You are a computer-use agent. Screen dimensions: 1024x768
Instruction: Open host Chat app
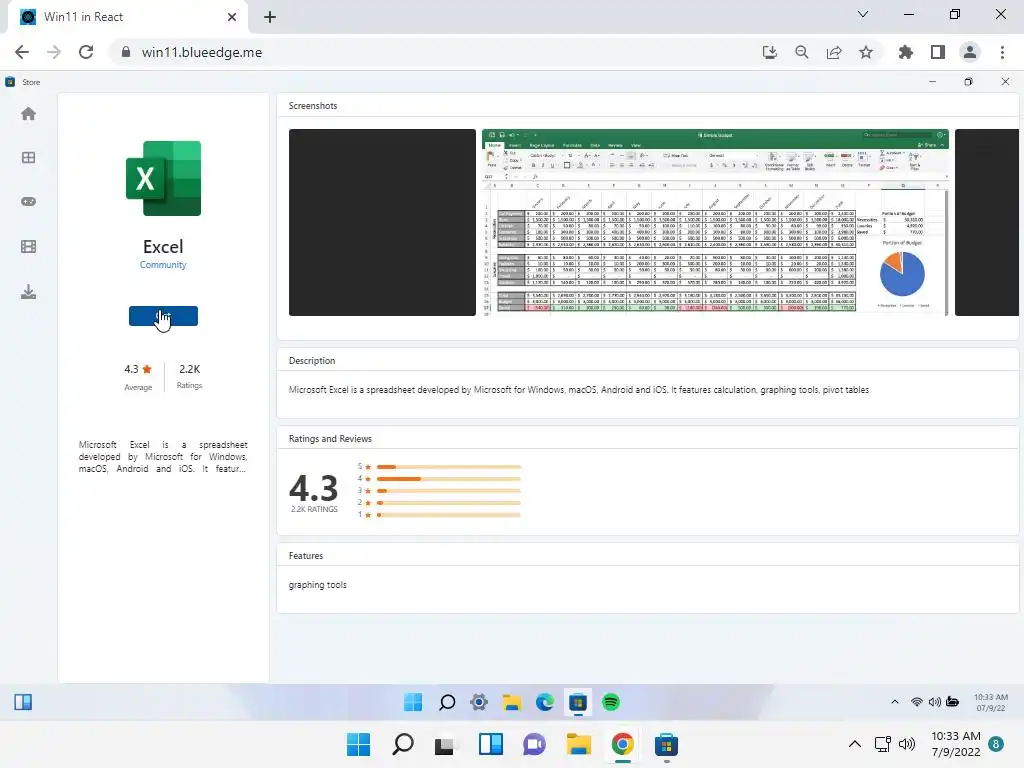coord(534,744)
